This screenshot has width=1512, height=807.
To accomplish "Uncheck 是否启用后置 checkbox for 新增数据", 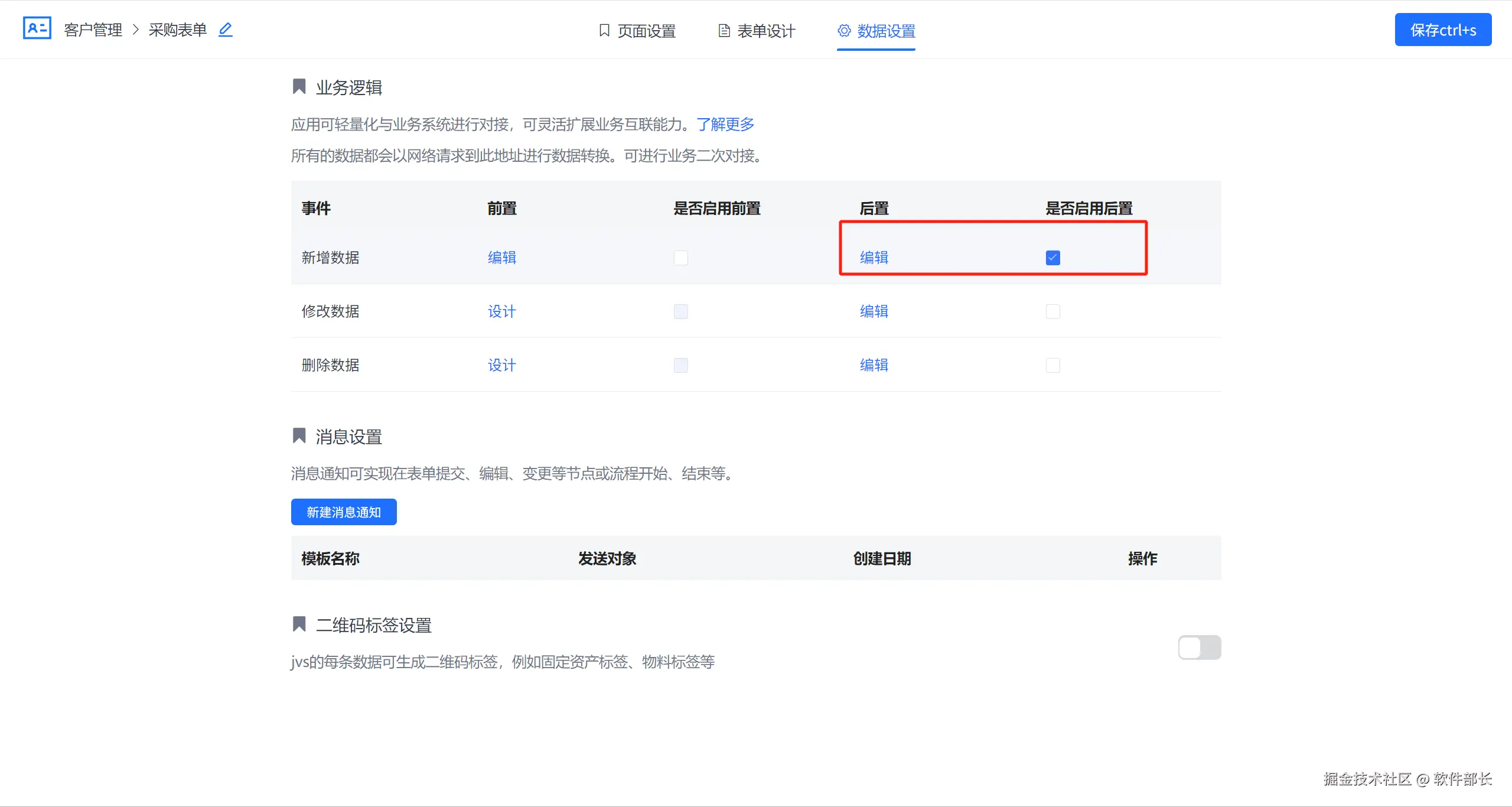I will pos(1052,258).
